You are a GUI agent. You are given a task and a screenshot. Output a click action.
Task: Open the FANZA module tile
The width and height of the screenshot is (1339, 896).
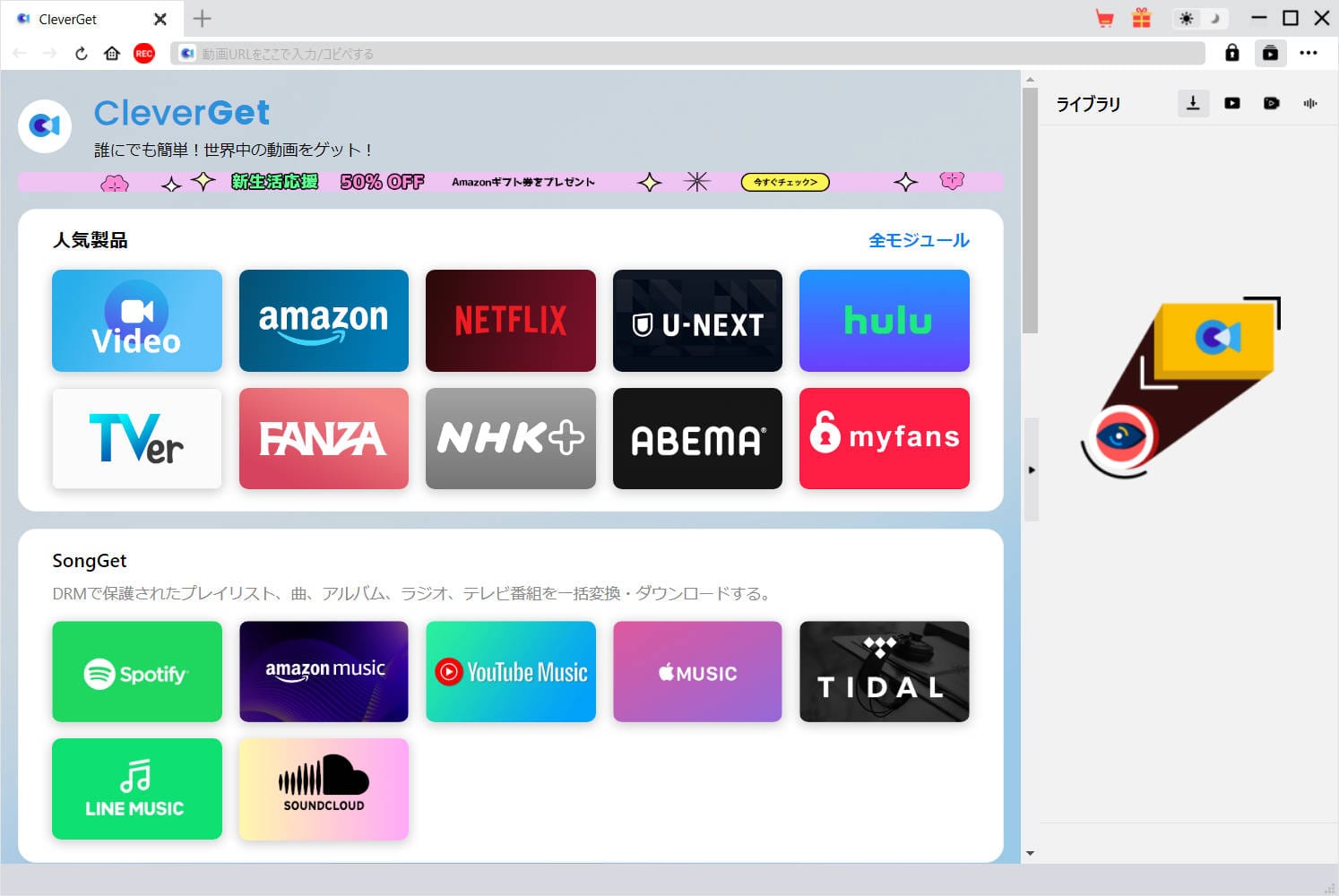coord(324,438)
